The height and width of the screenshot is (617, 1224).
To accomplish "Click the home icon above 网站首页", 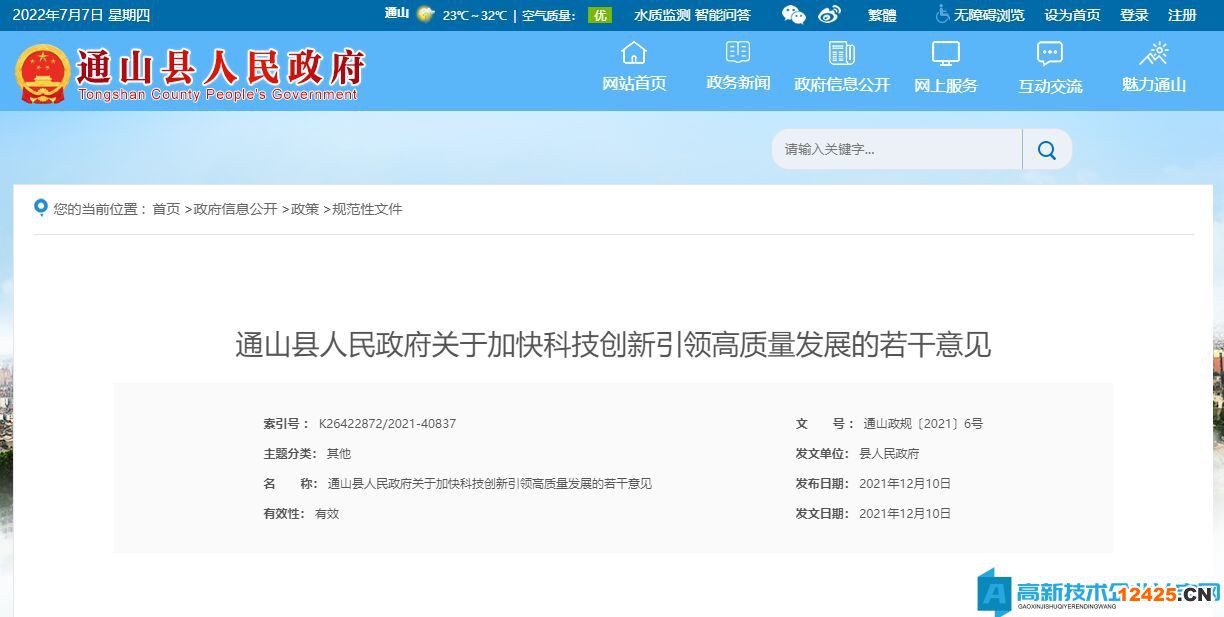I will (x=634, y=52).
